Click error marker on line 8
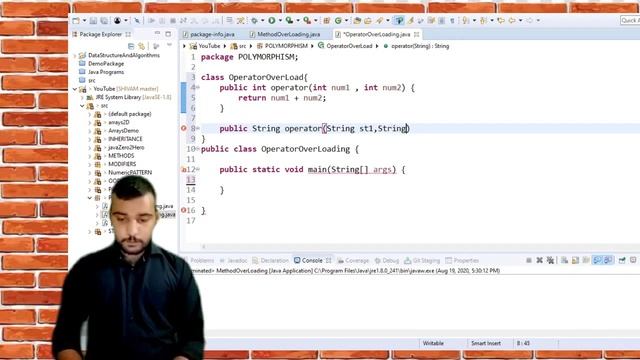 tap(184, 128)
